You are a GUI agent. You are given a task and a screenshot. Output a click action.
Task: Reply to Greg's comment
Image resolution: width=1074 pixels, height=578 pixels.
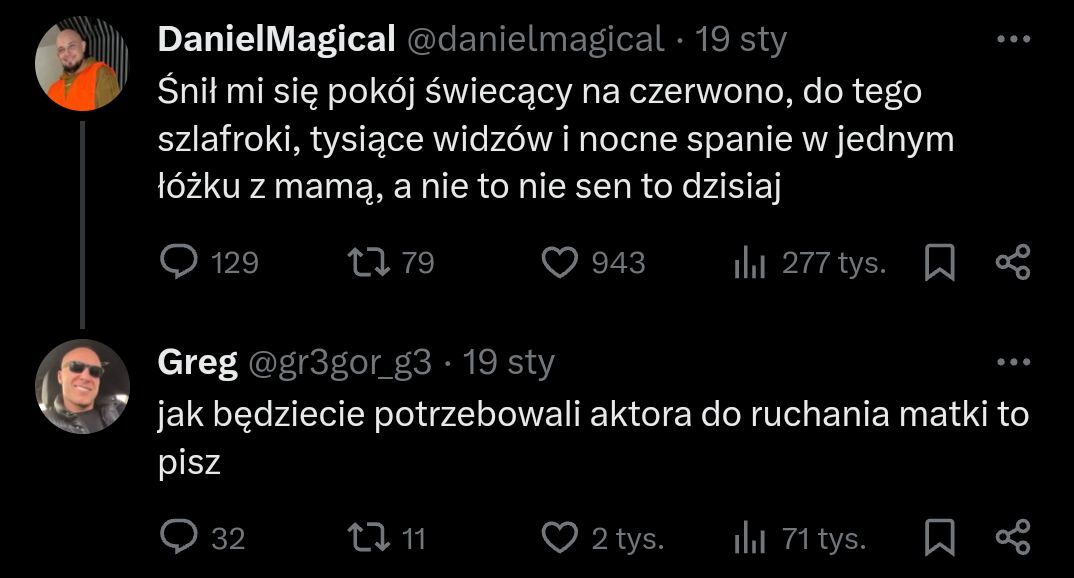tap(179, 539)
